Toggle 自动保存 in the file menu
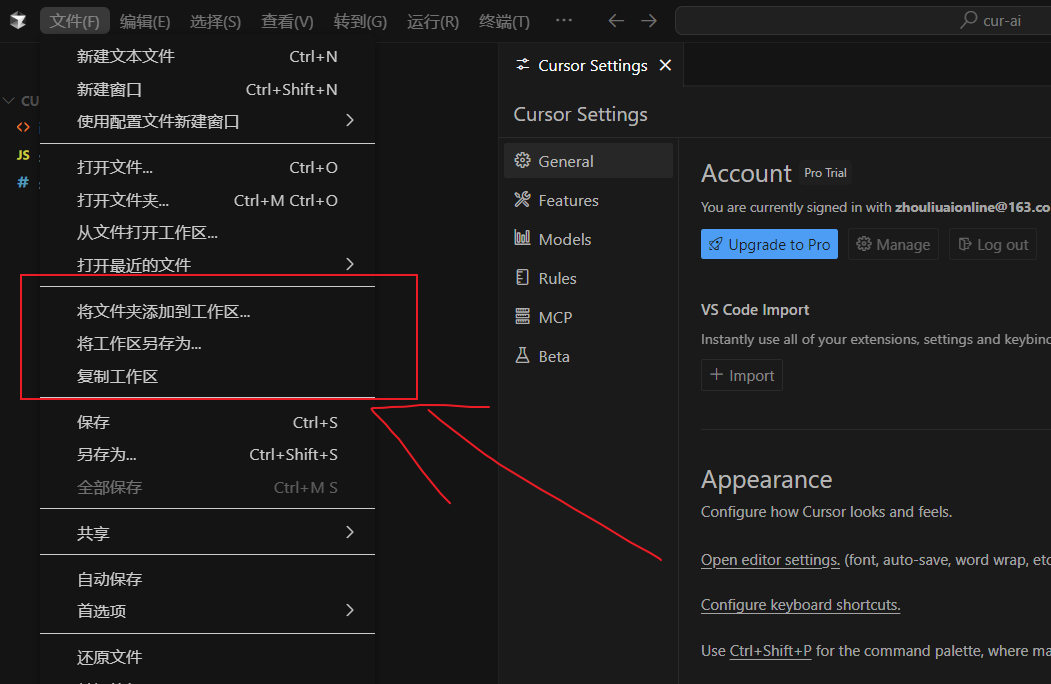Viewport: 1051px width, 684px height. coord(207,579)
